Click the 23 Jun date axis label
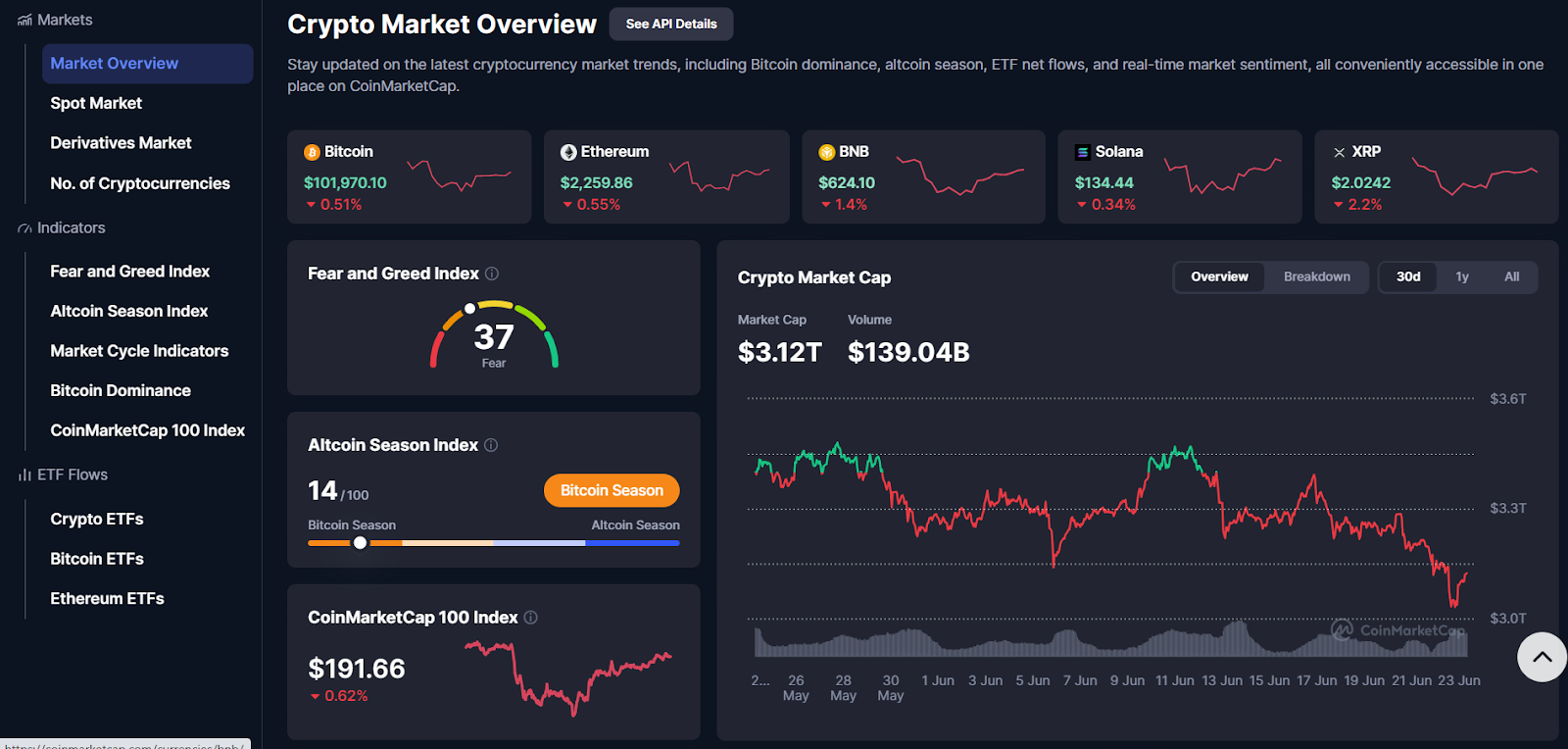This screenshot has height=749, width=1568. [x=1459, y=680]
